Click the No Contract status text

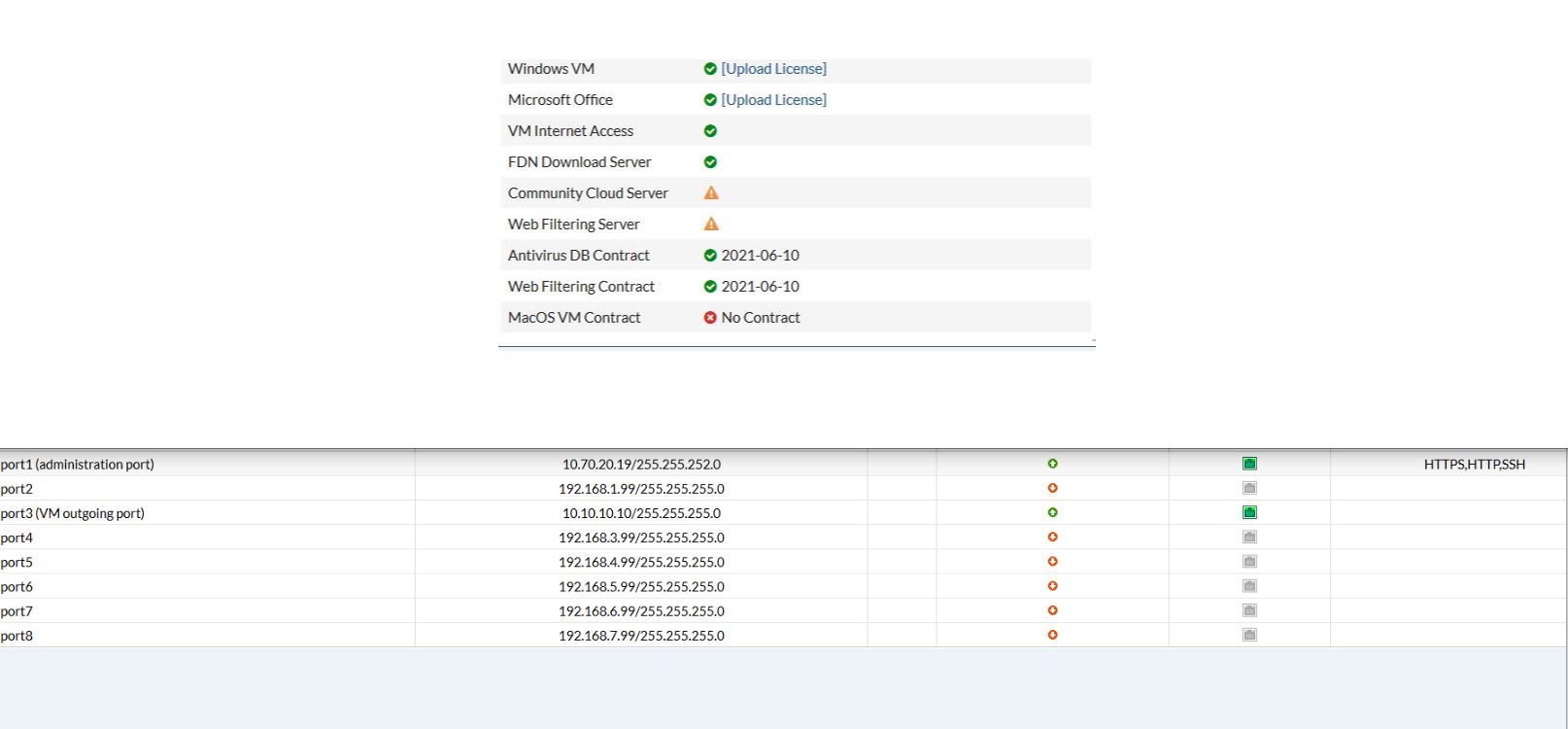click(761, 318)
